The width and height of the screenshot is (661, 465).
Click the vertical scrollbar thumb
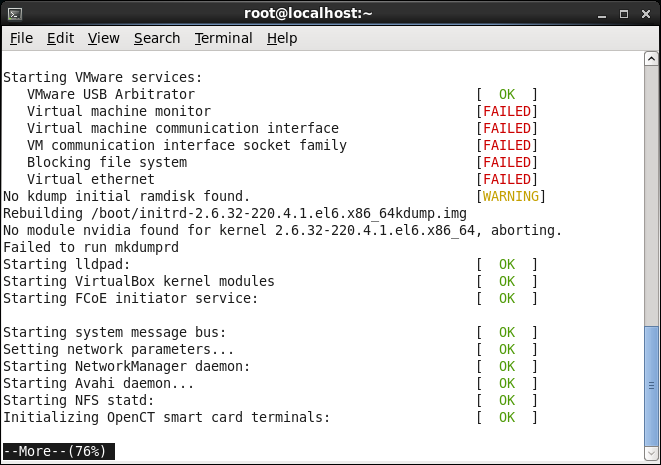pos(652,384)
